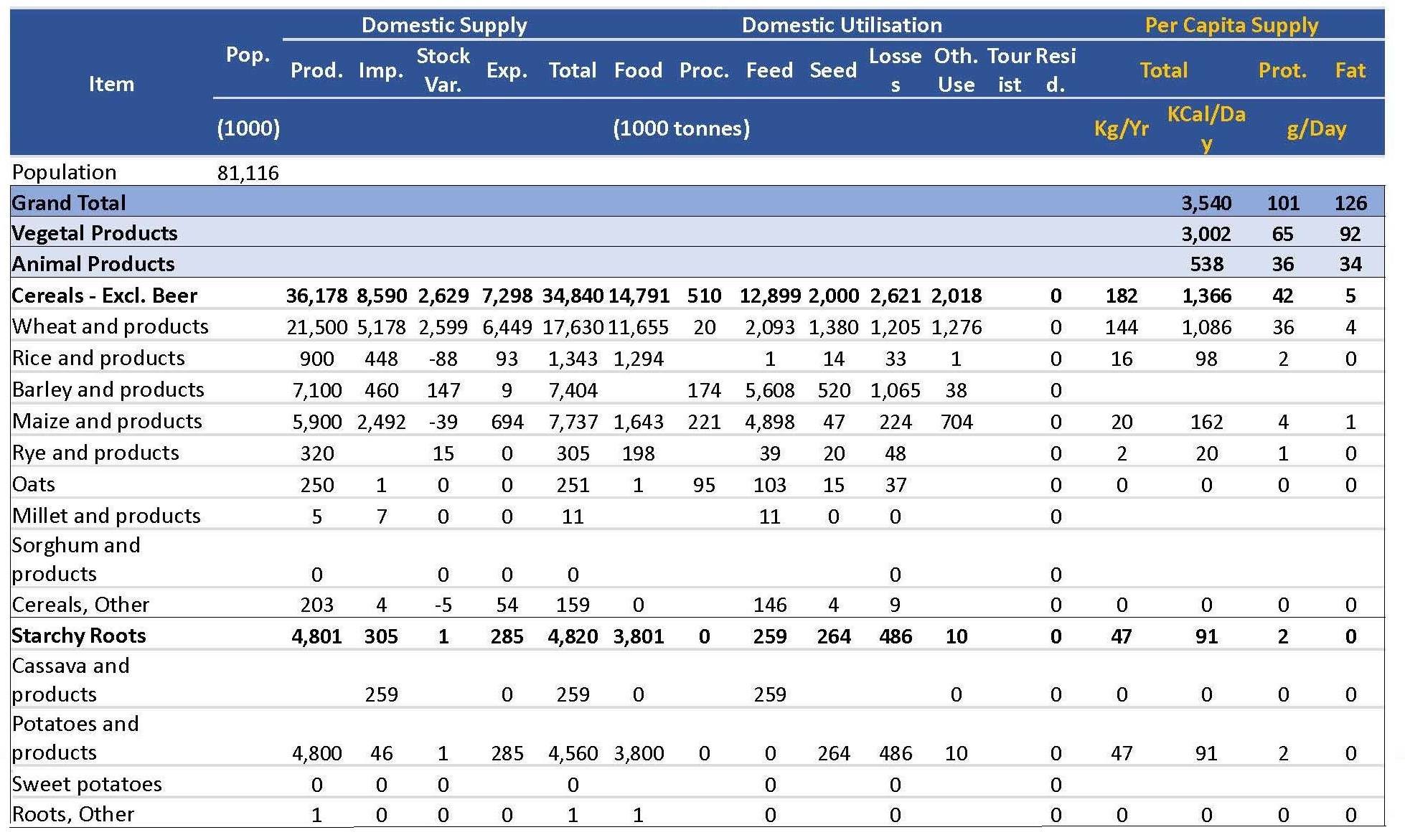Click Grand Total fat value 126
This screenshot has width=1405, height=840.
pos(1350,203)
